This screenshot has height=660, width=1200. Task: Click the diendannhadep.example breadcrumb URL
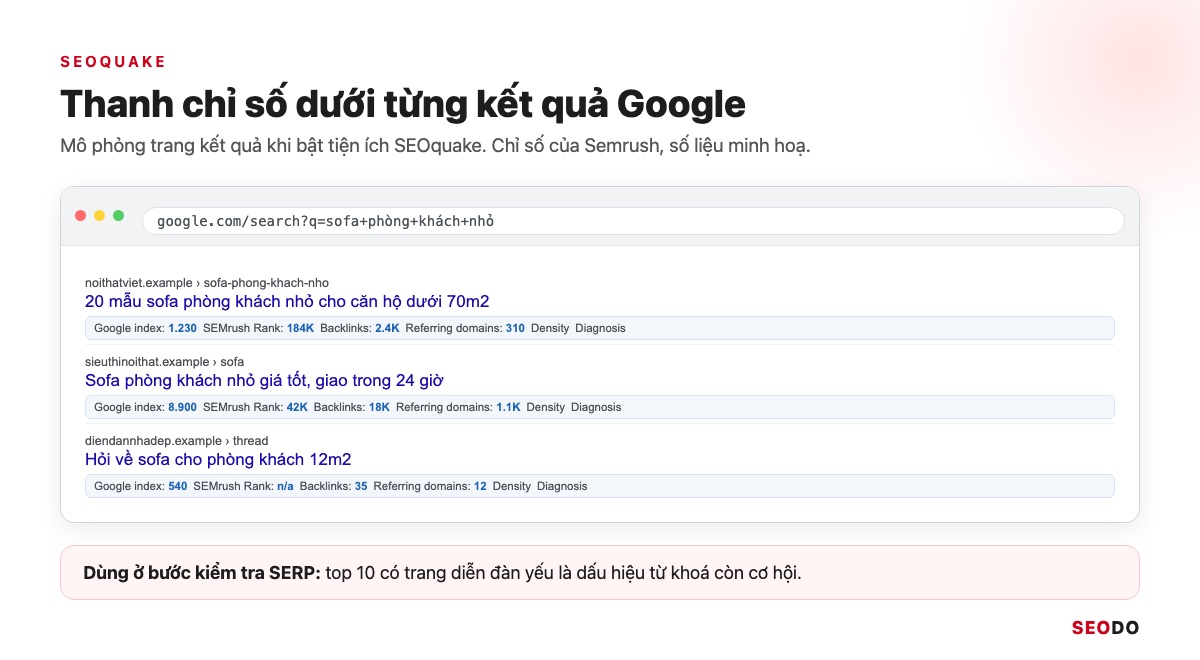(177, 441)
